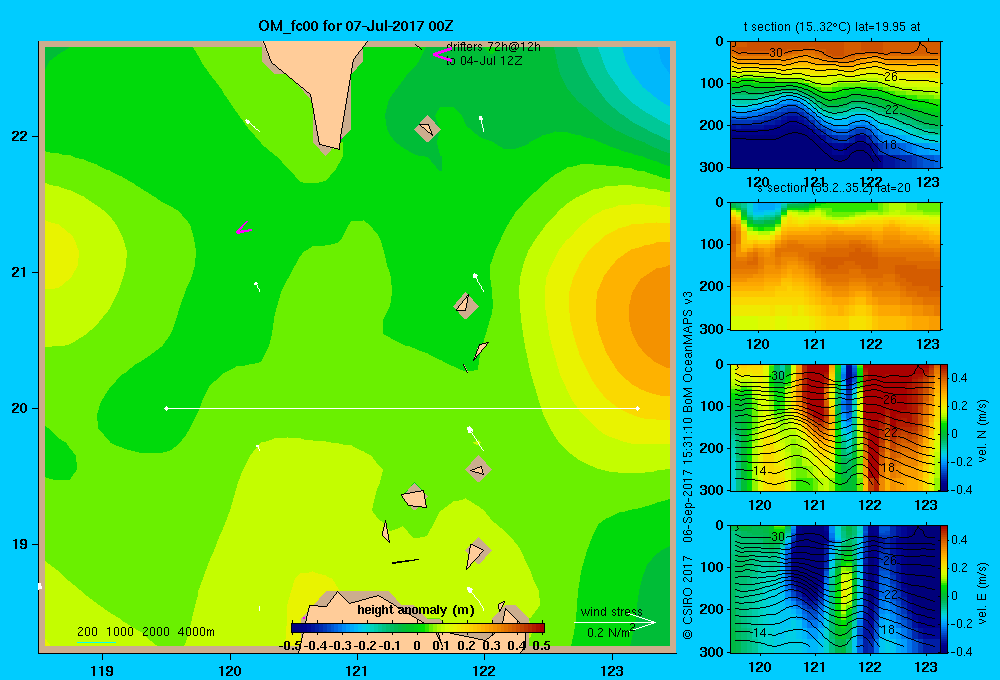
Task: Select the east endpoint of the white section line
Action: tap(638, 408)
